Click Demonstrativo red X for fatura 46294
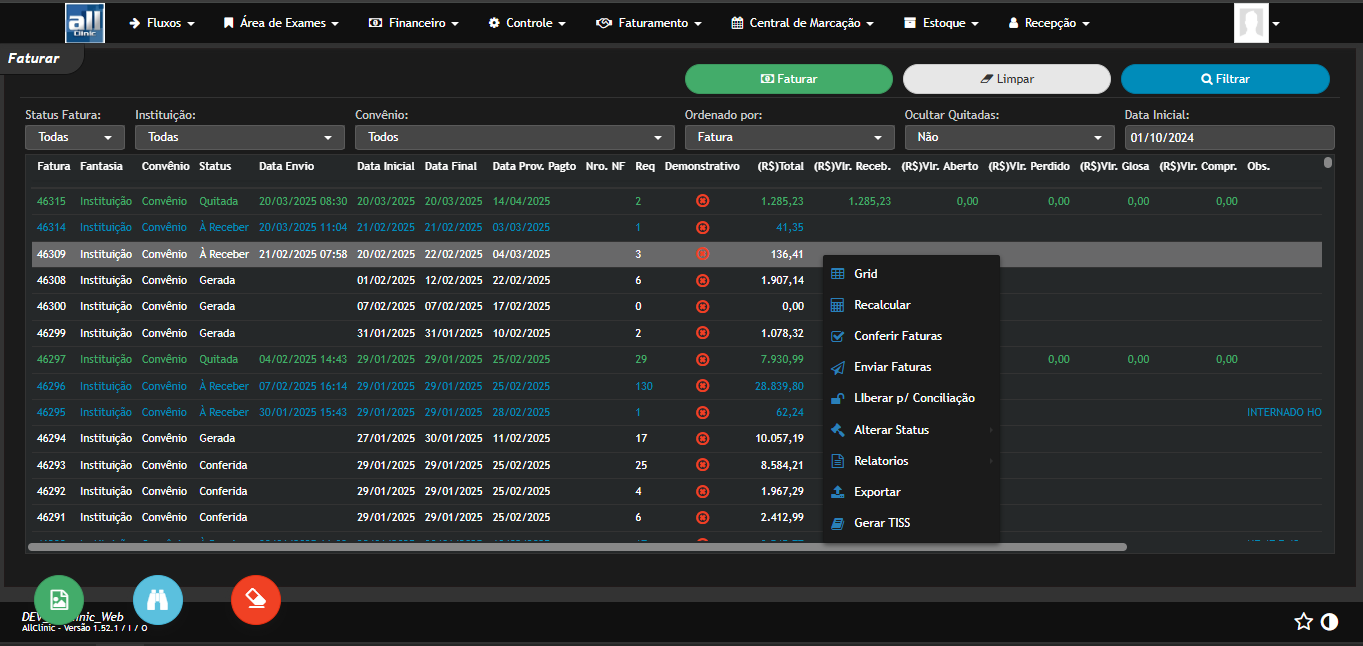1363x646 pixels. click(x=702, y=438)
